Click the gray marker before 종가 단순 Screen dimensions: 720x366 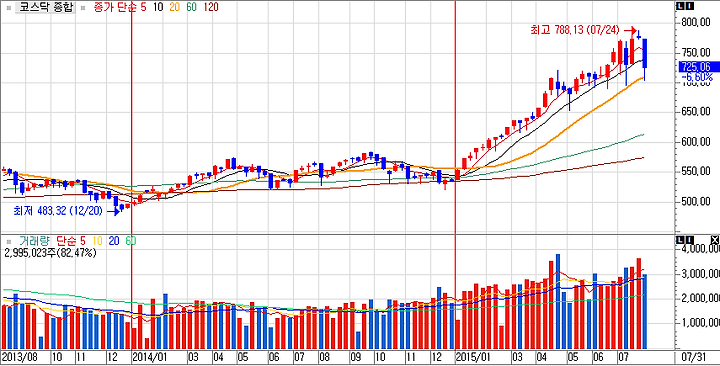83,8
